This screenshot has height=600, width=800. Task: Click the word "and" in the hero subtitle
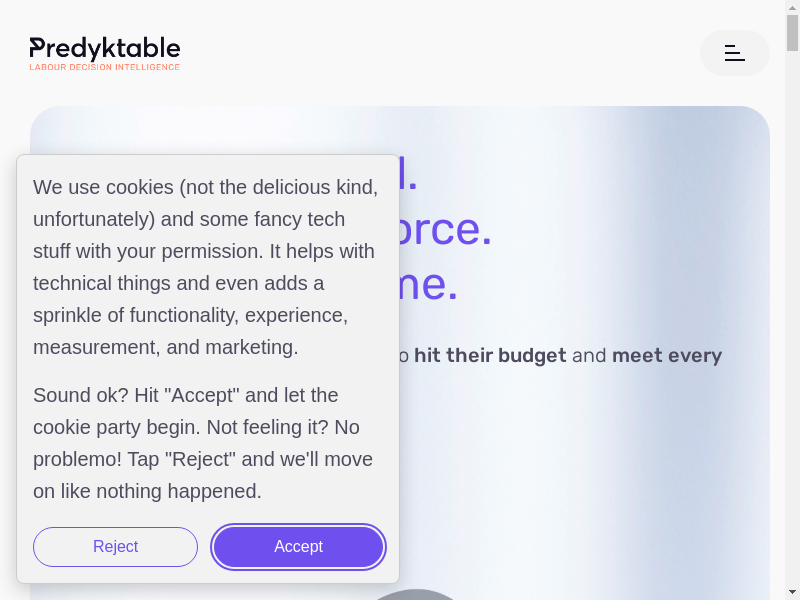coord(589,355)
